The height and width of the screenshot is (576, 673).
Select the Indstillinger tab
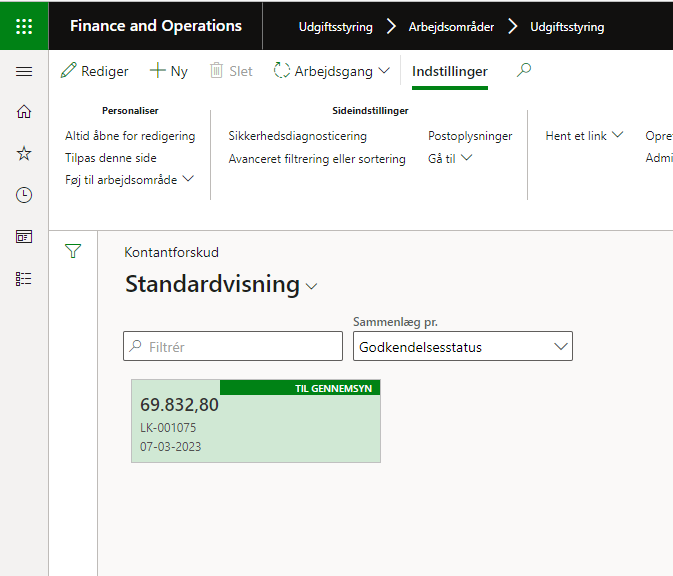coord(450,71)
